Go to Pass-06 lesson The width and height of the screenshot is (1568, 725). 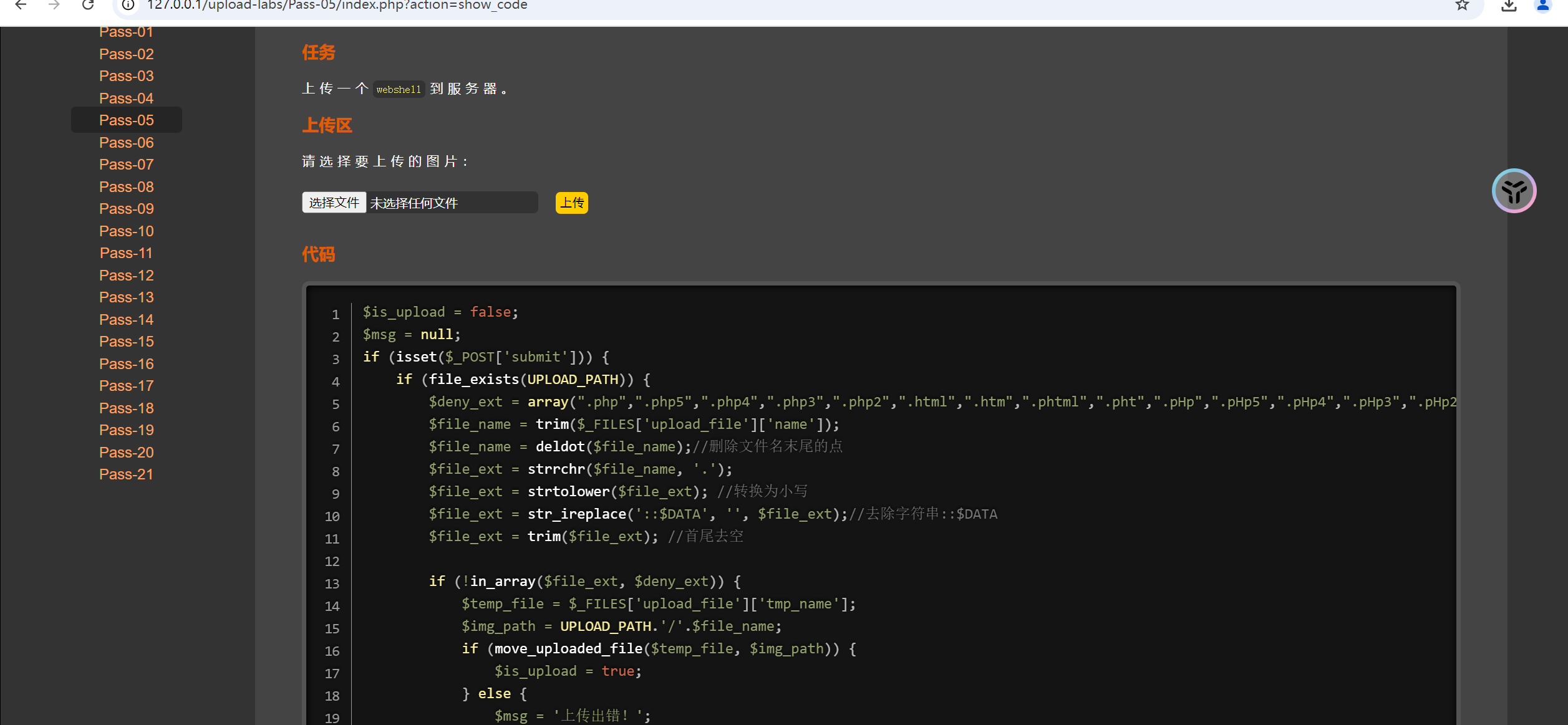pyautogui.click(x=126, y=142)
